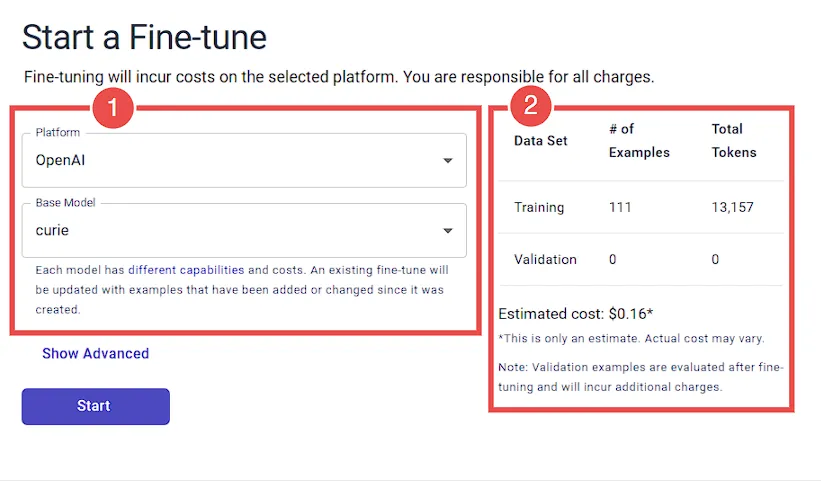Select the Training row label
Viewport: 821px width, 481px height.
pos(539,207)
